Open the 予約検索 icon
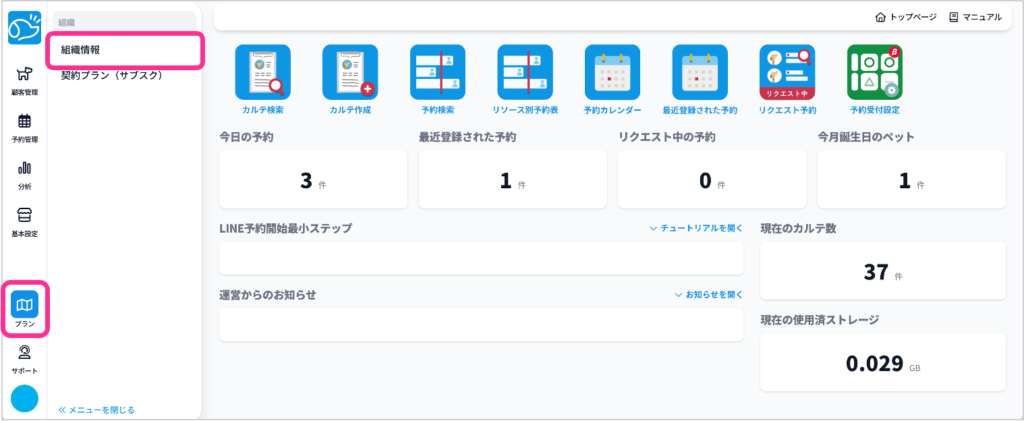 tap(437, 73)
